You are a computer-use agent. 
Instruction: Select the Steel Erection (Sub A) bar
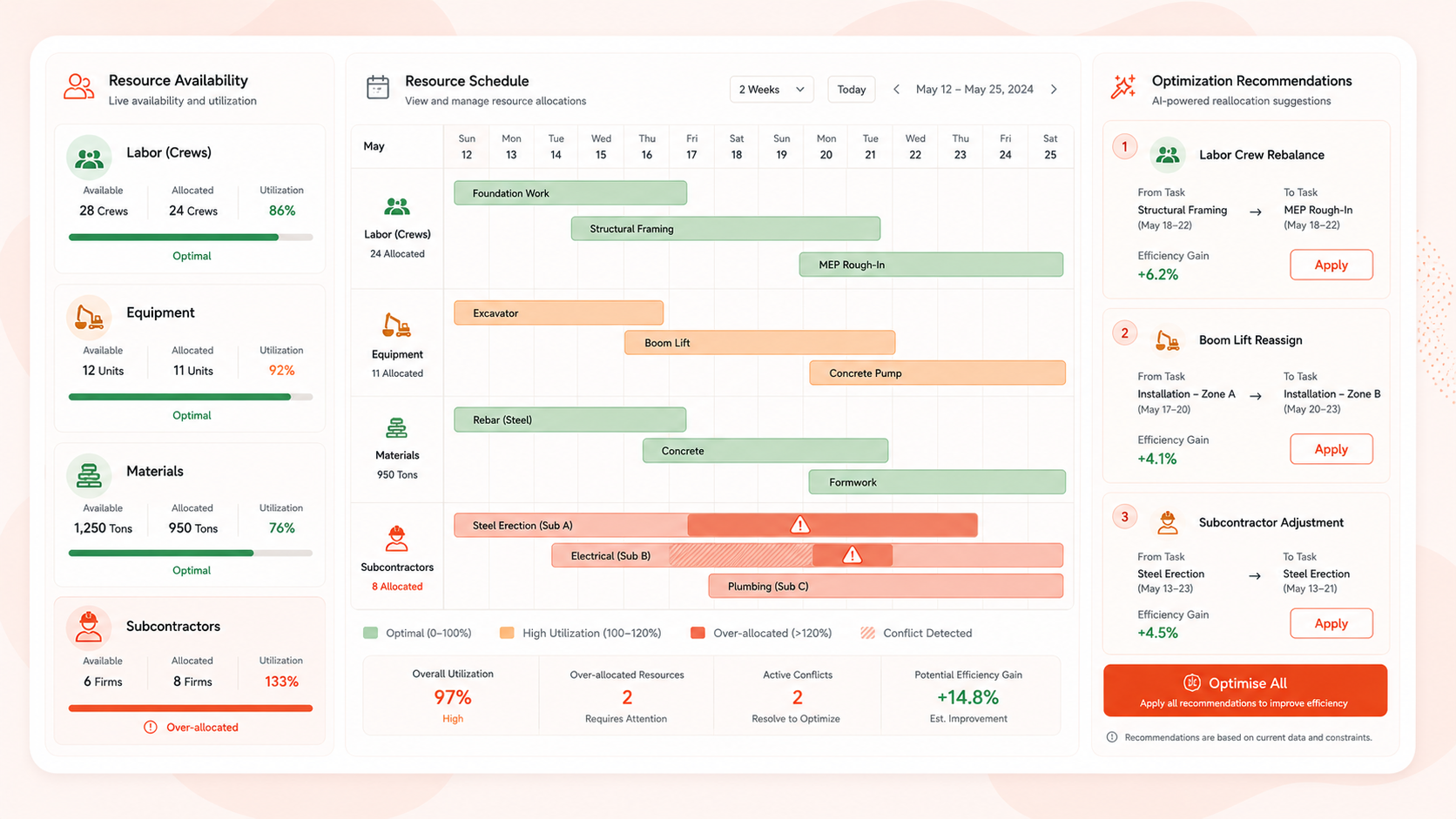(x=716, y=525)
